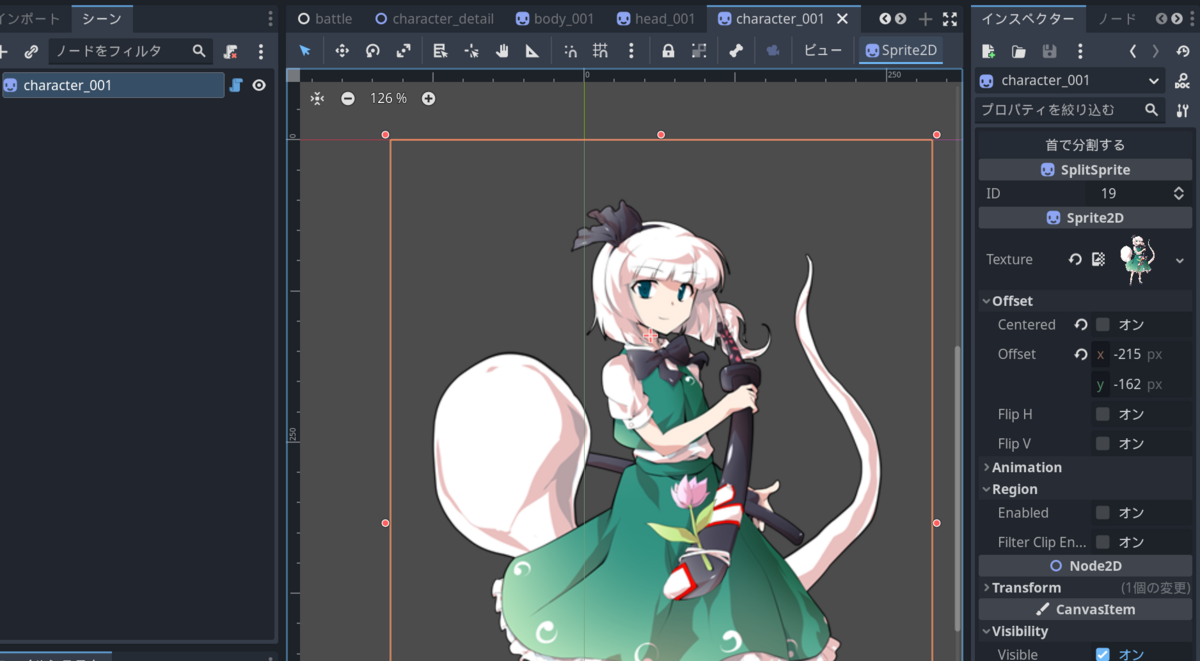Screen dimensions: 1200x661
Task: Click the group selected nodes icon
Action: 698,50
